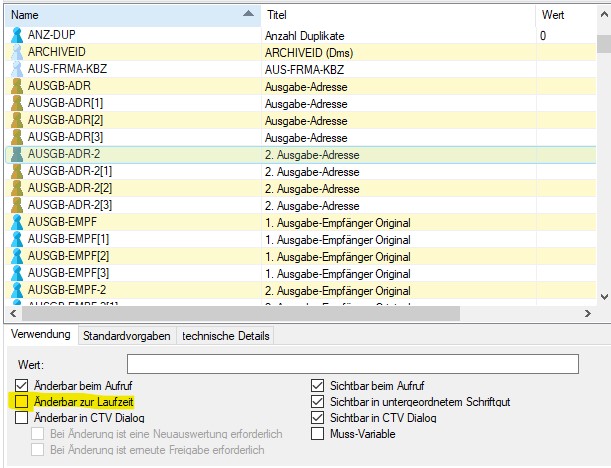Viewport: 611px width, 468px height.
Task: Uncheck Änderbar beim Aufruf
Action: click(x=22, y=385)
